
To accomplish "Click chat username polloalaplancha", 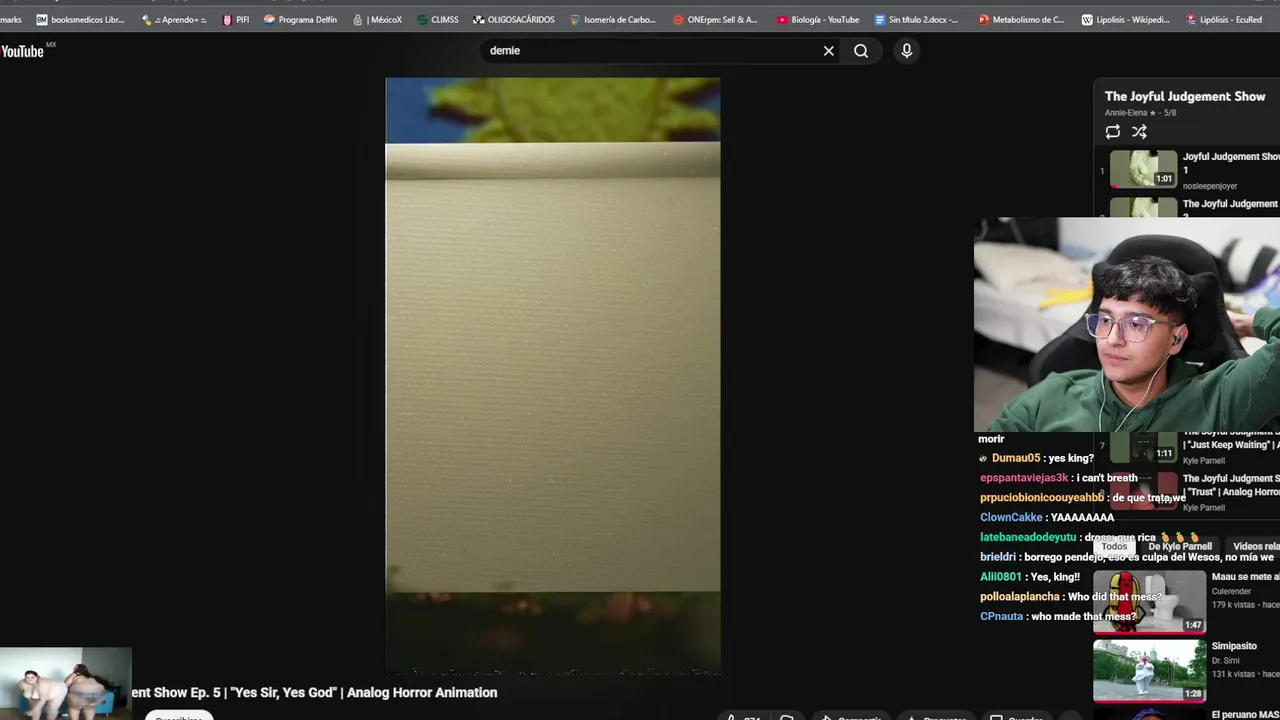I will (1019, 596).
